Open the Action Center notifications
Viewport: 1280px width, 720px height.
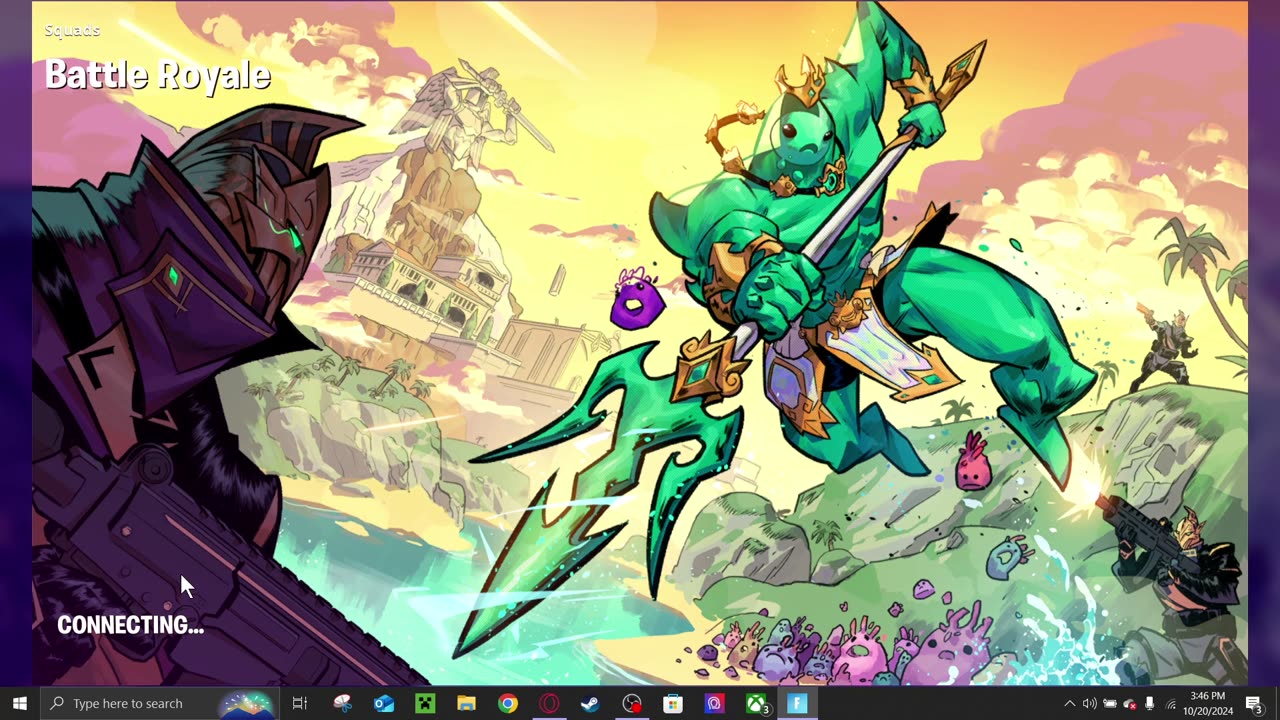1255,703
